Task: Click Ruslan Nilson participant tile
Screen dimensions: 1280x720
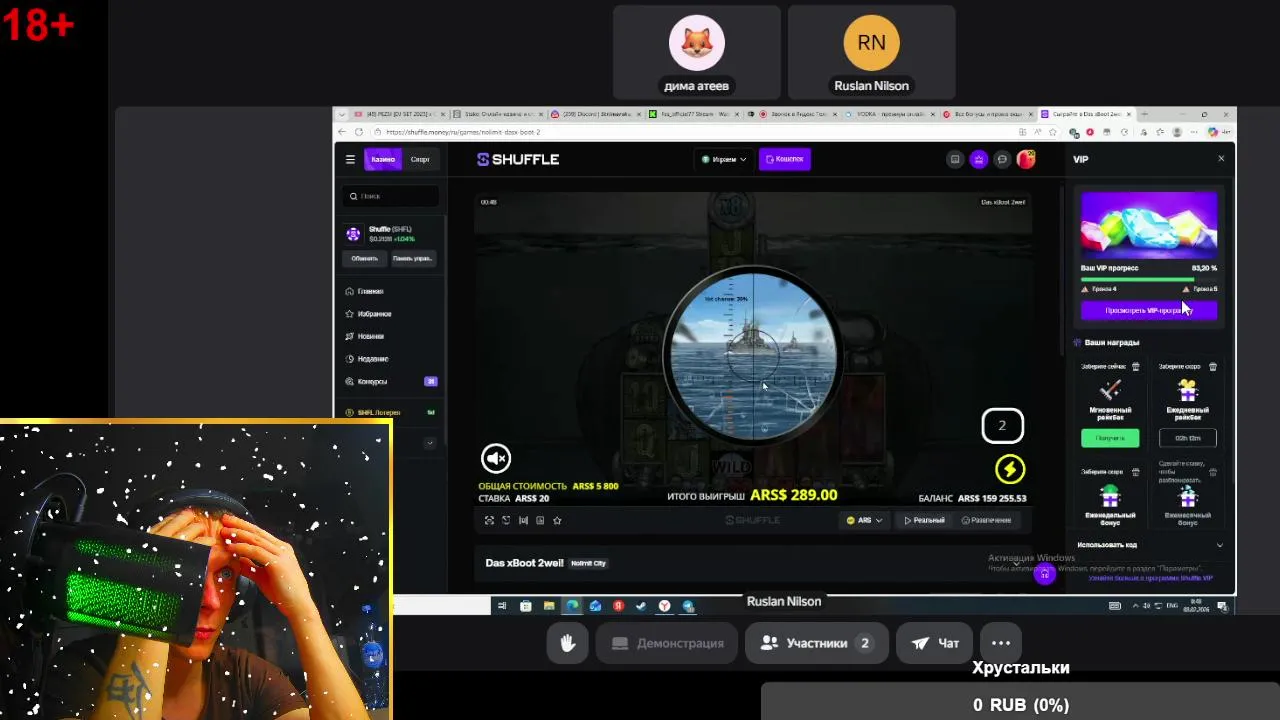Action: pyautogui.click(x=871, y=53)
